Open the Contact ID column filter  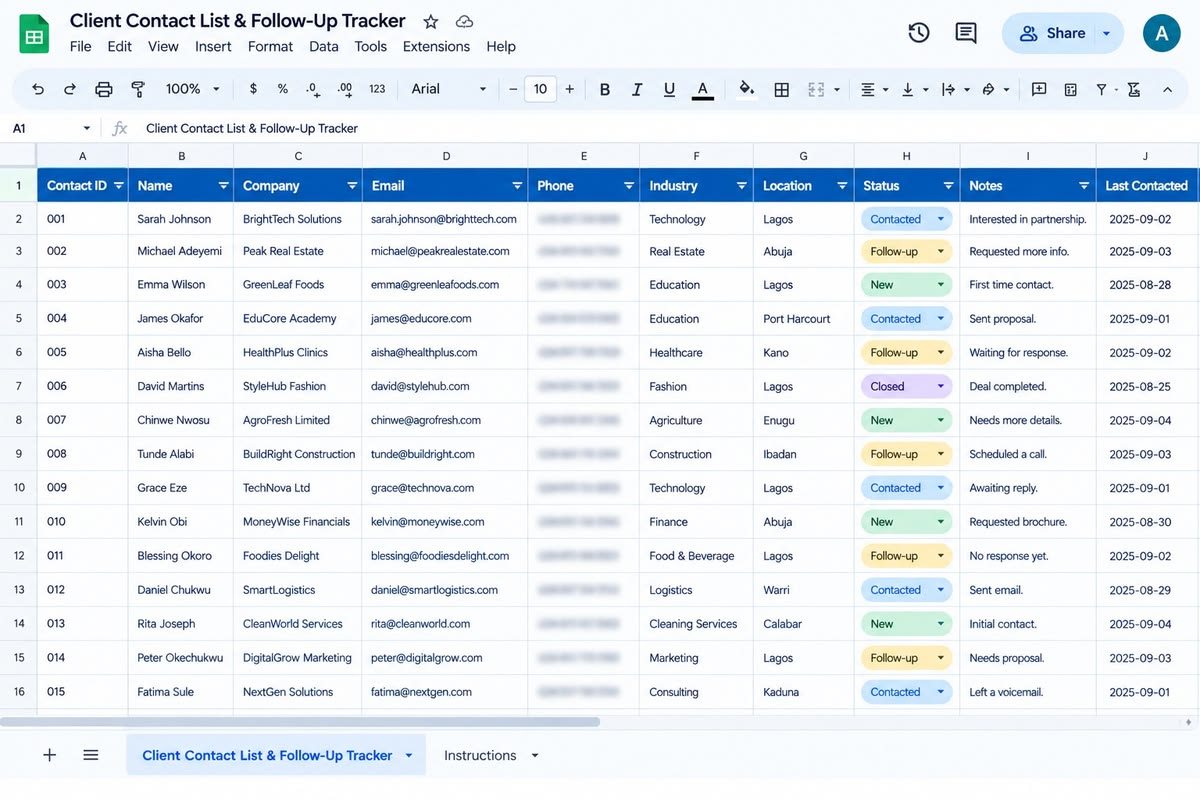click(x=119, y=186)
